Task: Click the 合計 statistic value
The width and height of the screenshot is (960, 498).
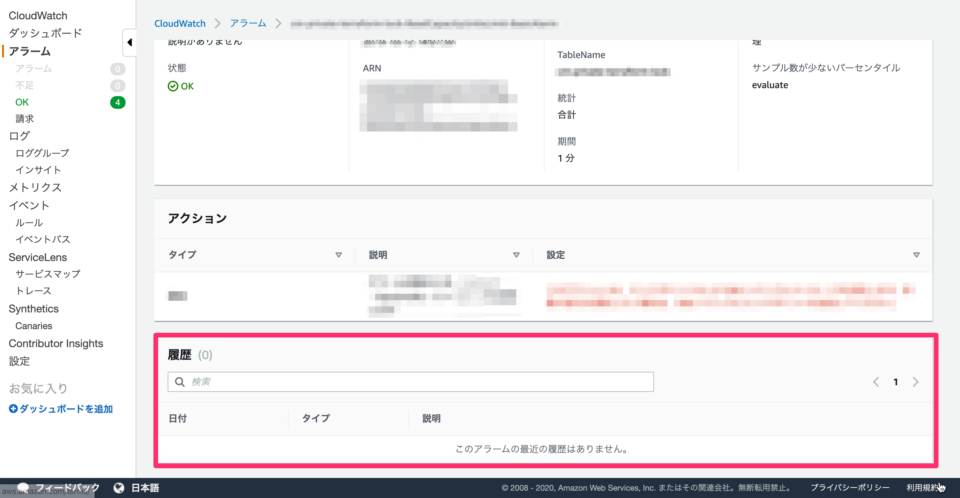Action: click(x=566, y=115)
